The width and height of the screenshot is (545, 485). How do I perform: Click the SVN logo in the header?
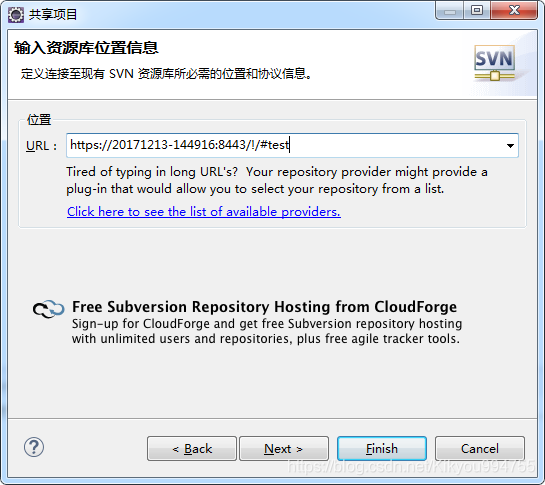[495, 63]
